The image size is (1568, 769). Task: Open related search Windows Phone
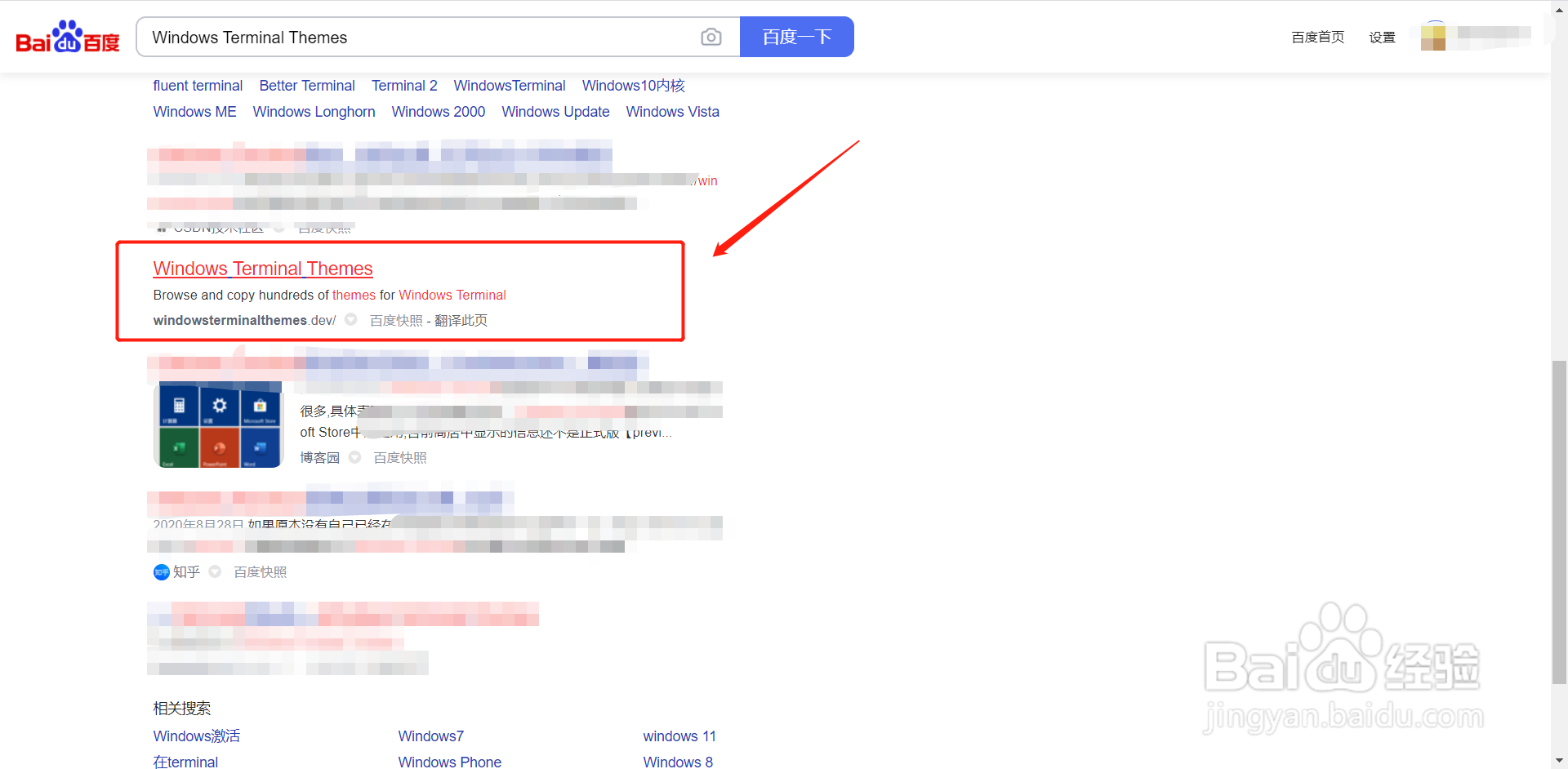pyautogui.click(x=450, y=762)
